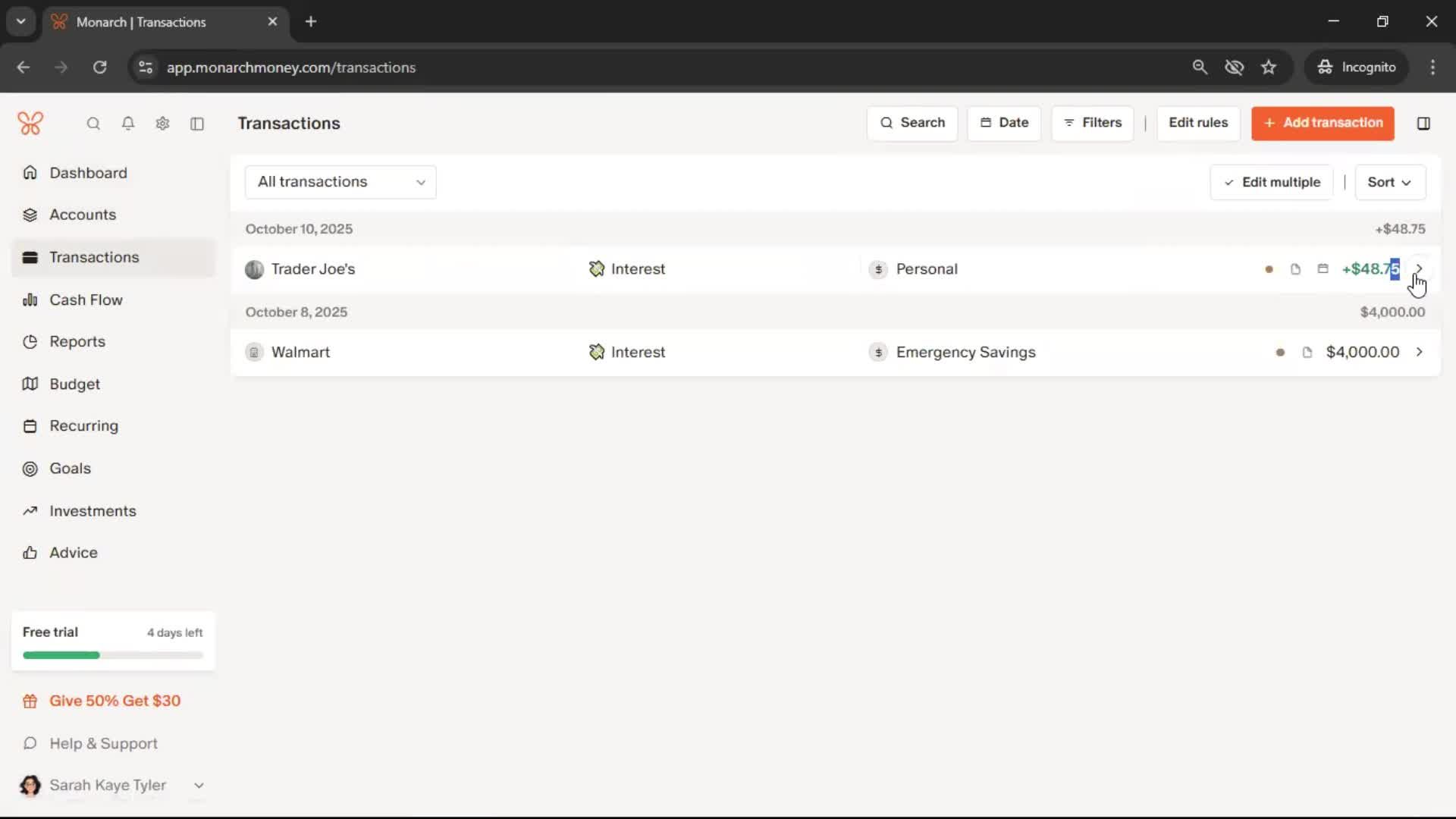Click the Interest category icon for Walmart
Viewport: 1456px width, 819px height.
597,353
